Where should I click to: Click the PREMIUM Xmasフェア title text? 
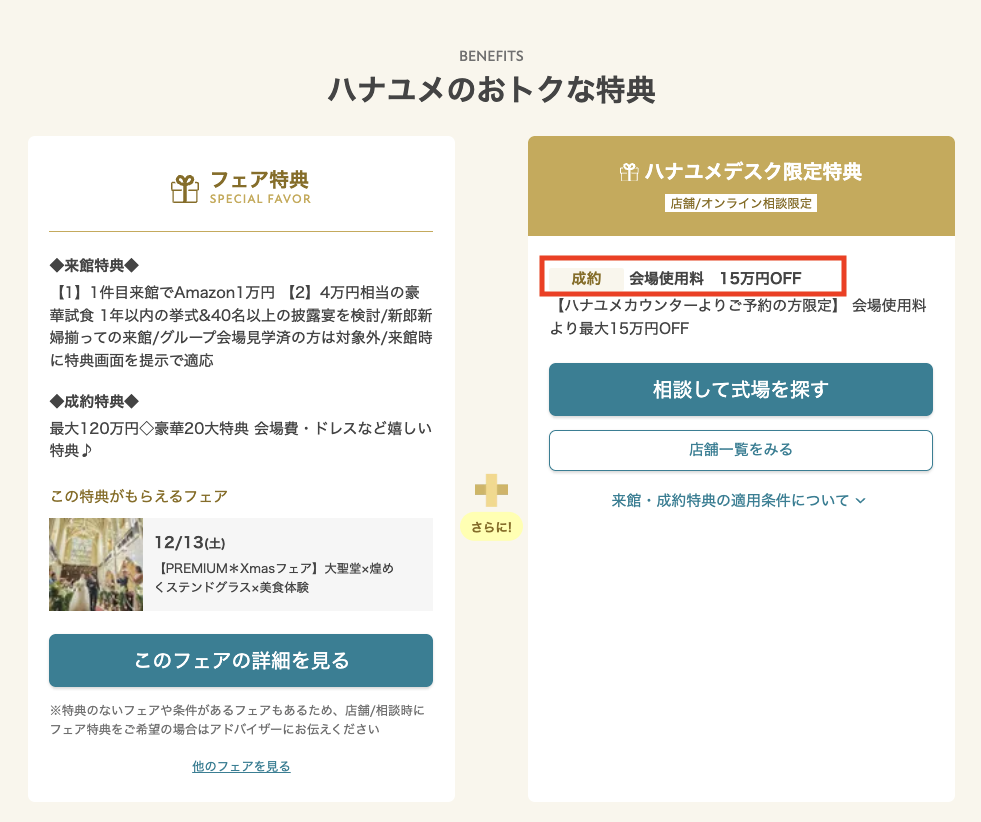click(x=276, y=577)
